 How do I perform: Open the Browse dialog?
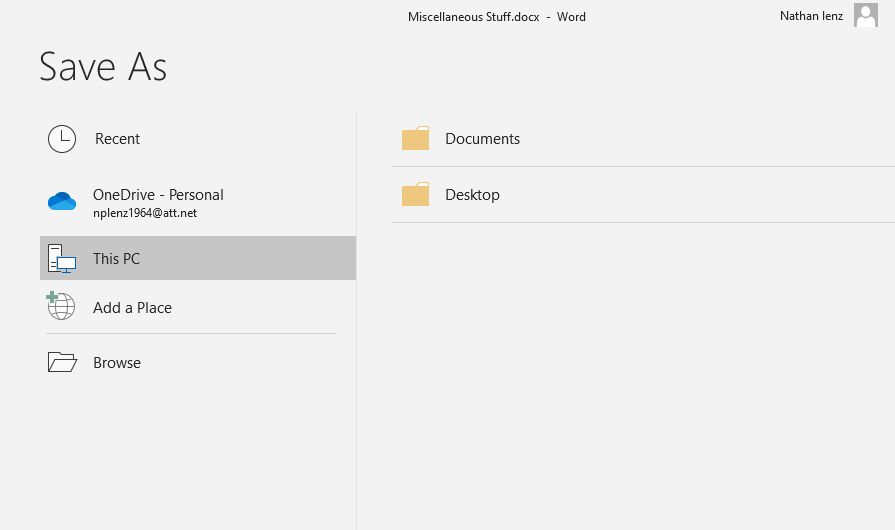point(198,362)
